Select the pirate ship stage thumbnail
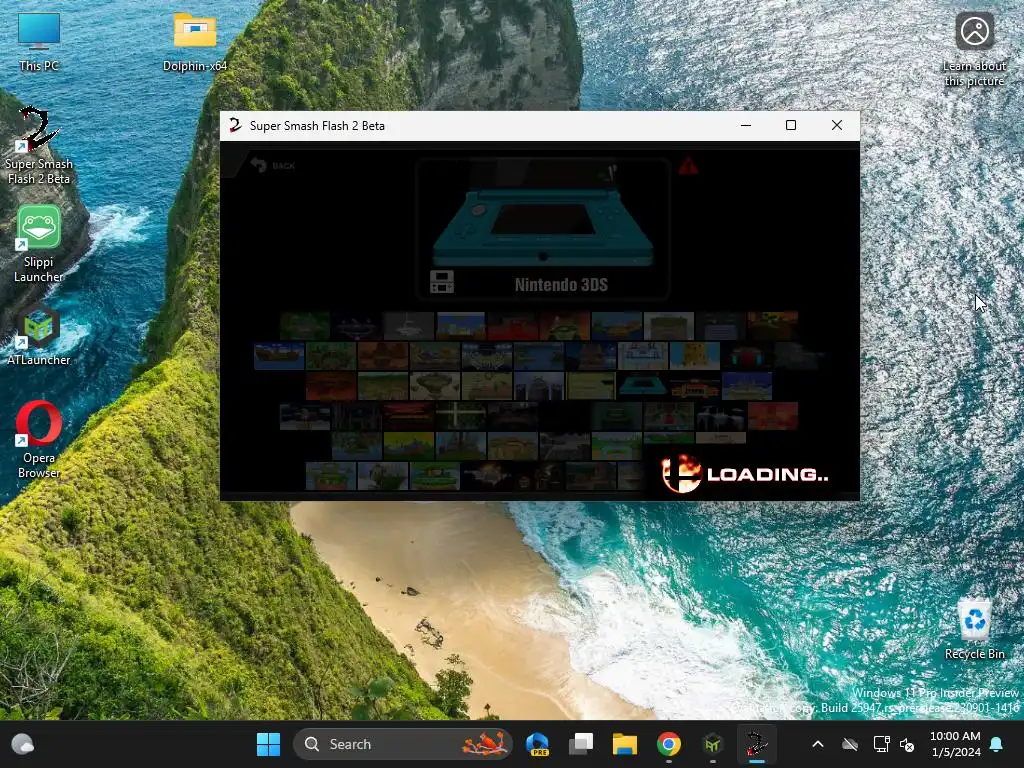 279,356
